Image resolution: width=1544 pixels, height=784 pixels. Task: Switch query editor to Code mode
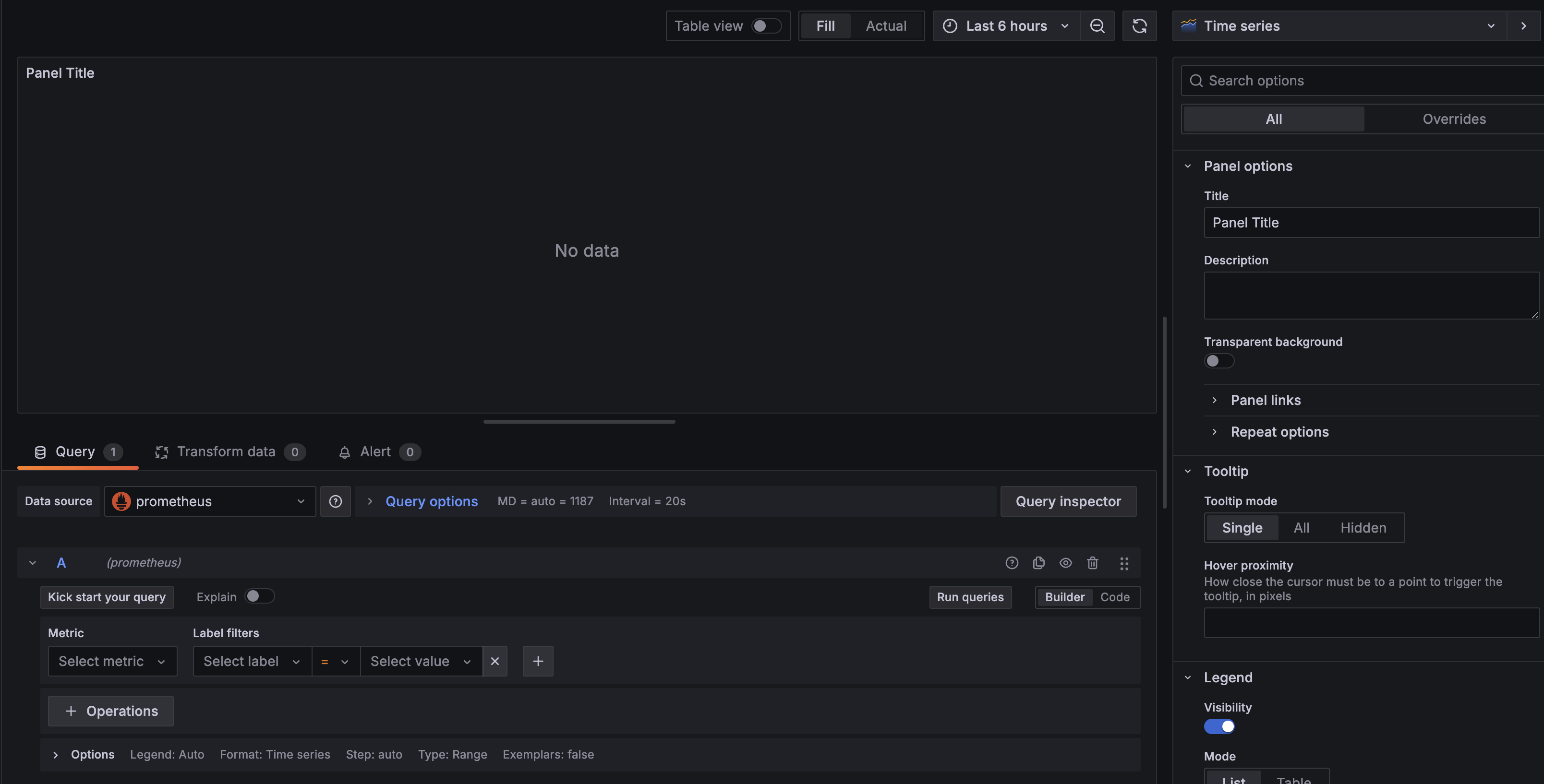(1115, 597)
